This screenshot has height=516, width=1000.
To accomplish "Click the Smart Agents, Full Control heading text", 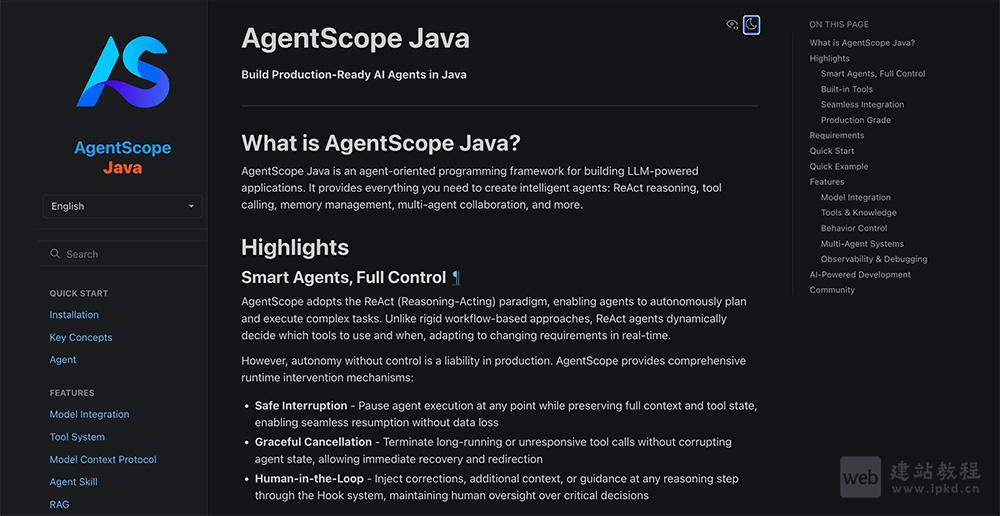I will pyautogui.click(x=343, y=277).
